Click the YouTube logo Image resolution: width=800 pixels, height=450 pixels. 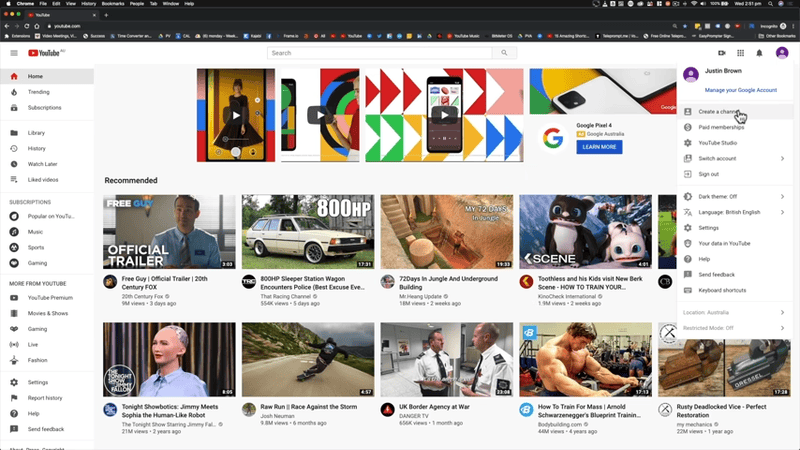(46, 53)
